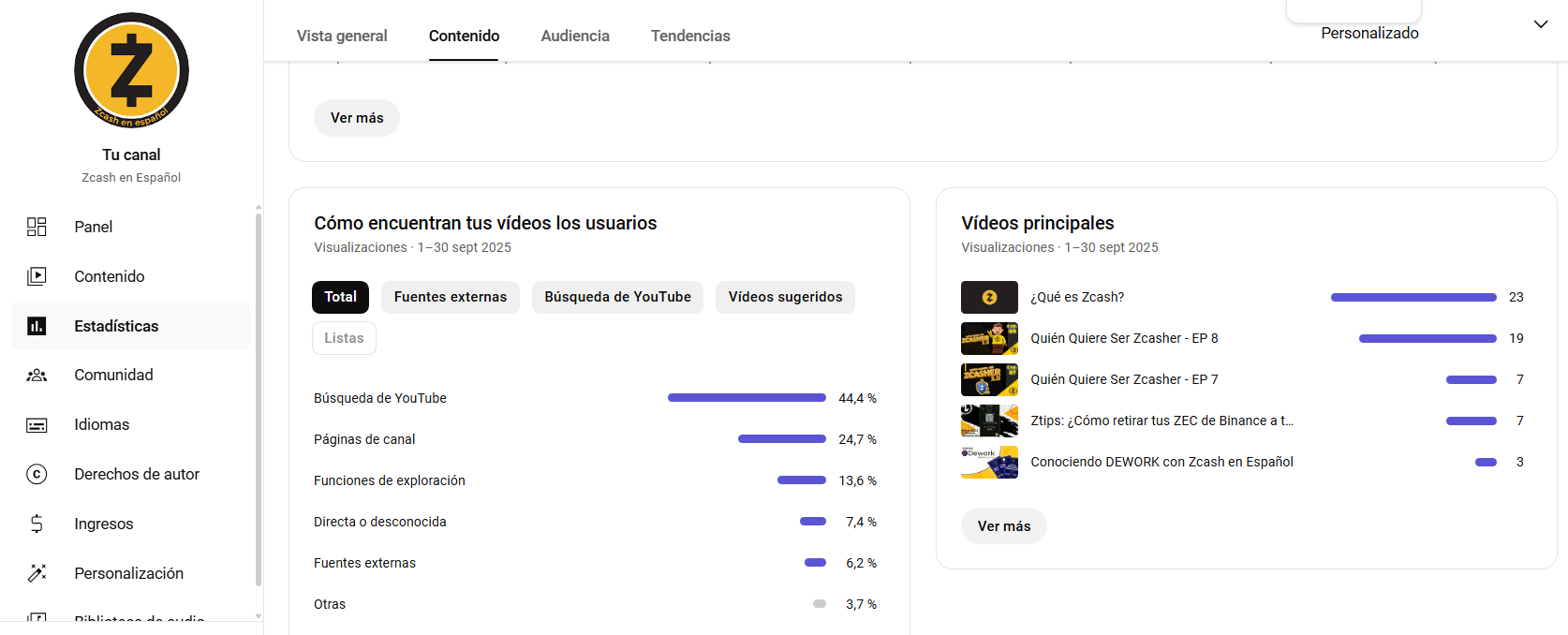
Task: Click the Derechos de autor copyright icon
Action: (37, 474)
